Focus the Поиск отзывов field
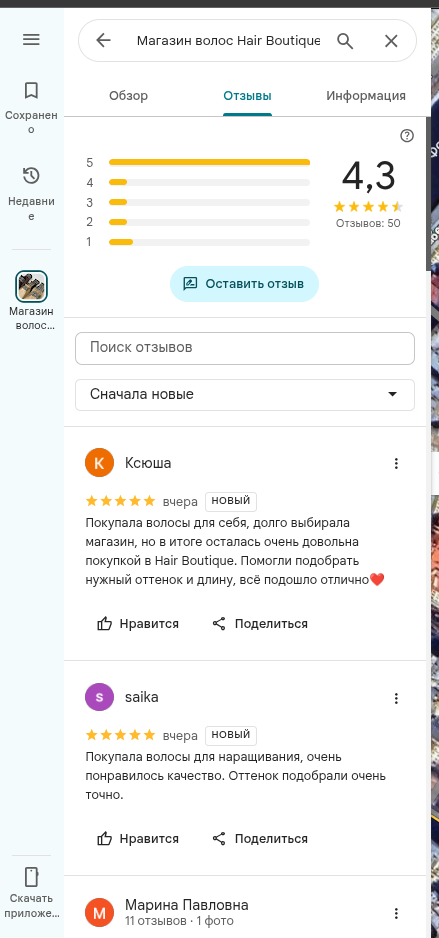 245,348
